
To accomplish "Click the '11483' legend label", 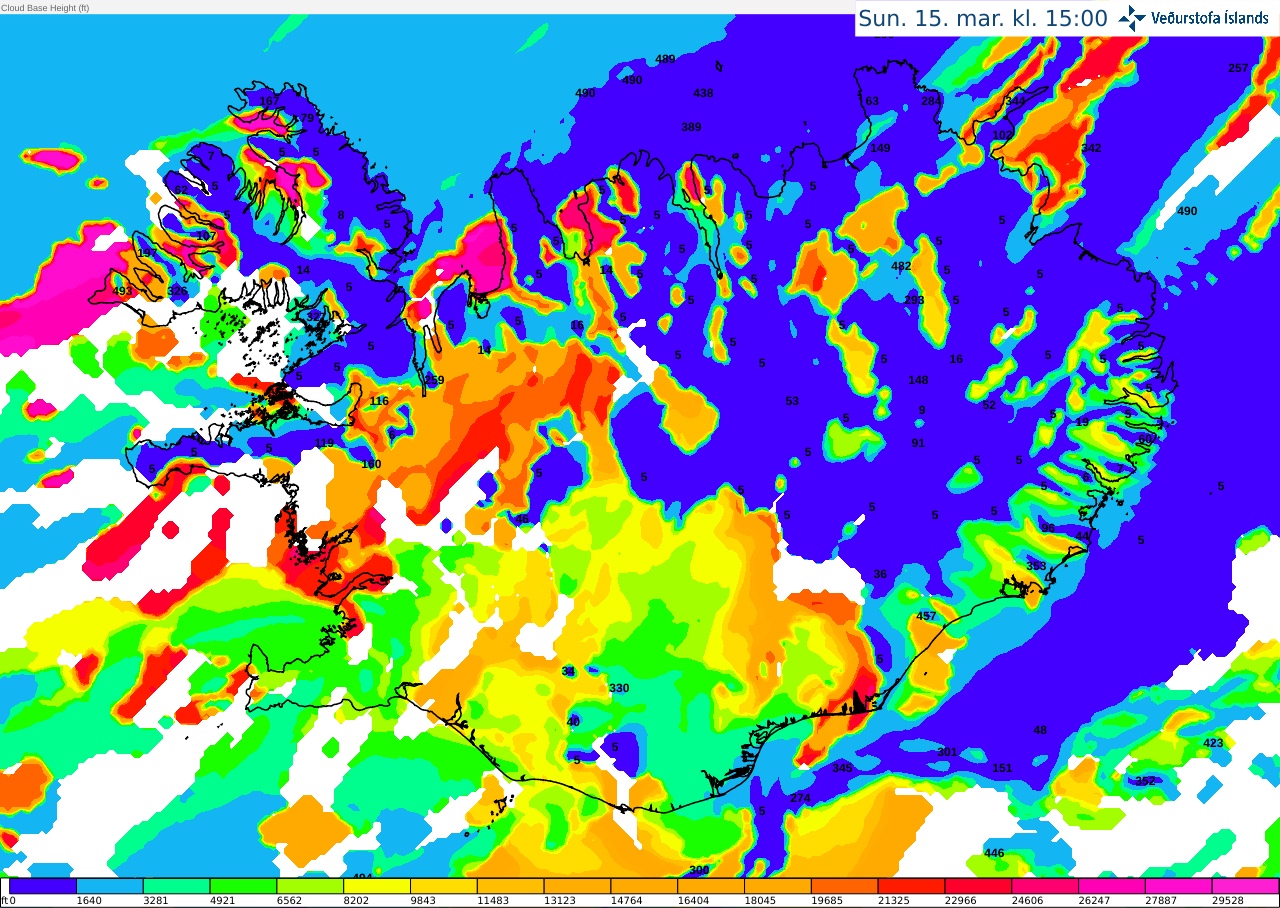I will click(493, 901).
